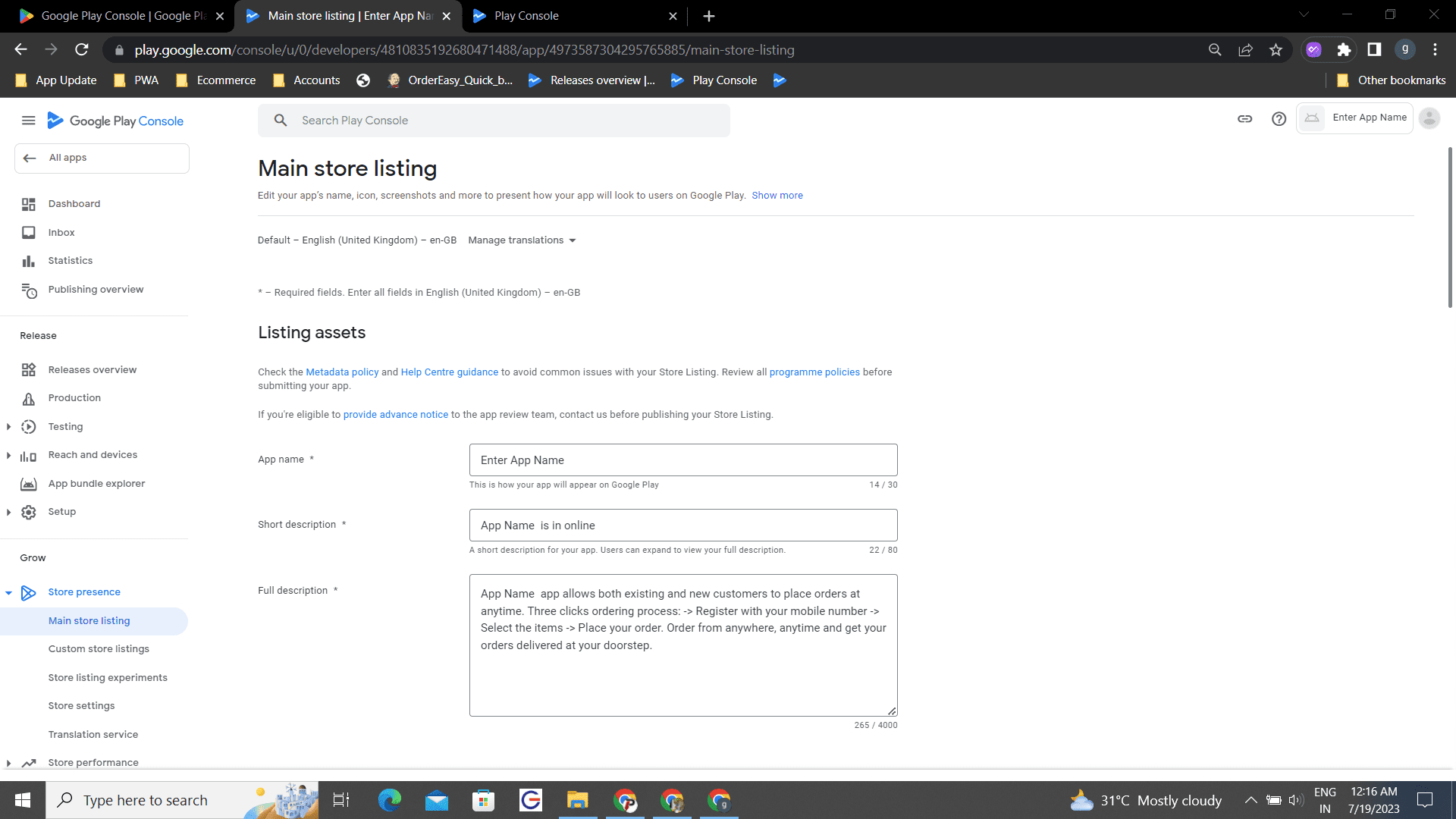Click the hamburger menu icon
Viewport: 1456px width, 819px height.
(28, 121)
